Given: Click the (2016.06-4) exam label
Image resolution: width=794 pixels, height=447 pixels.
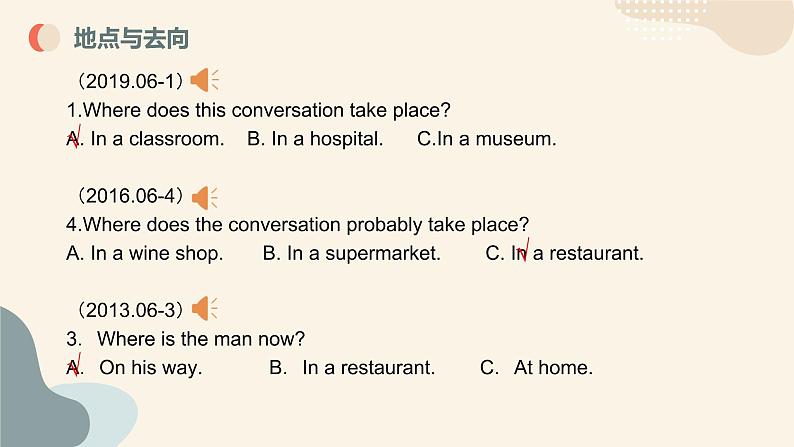Looking at the screenshot, I should 130,196.
